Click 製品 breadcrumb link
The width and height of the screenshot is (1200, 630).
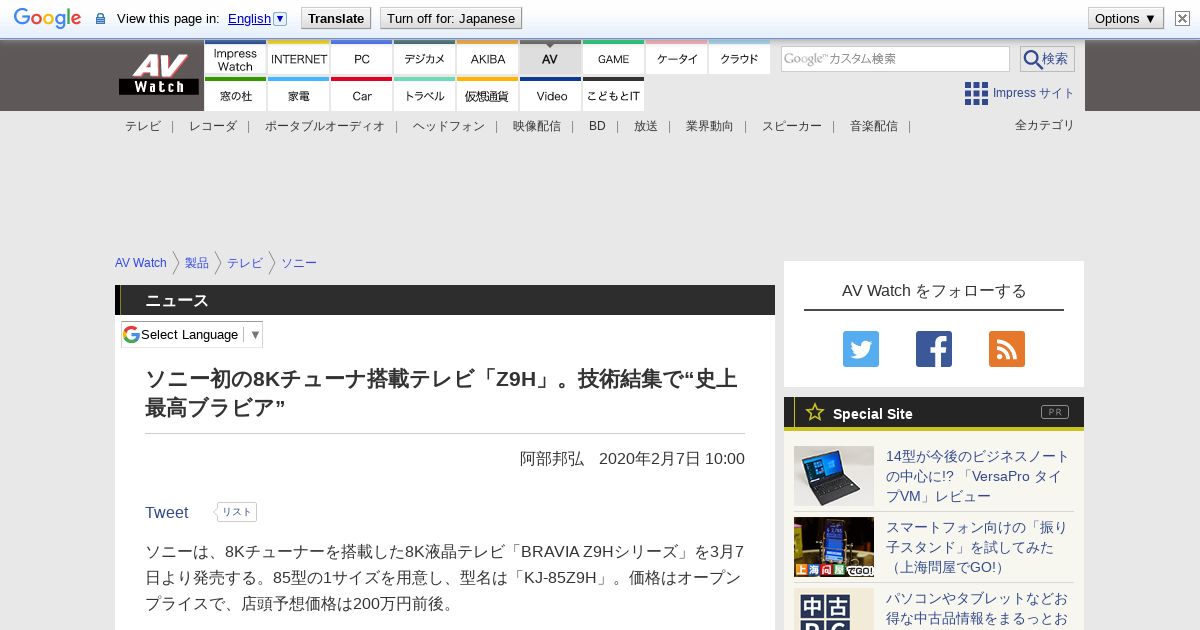pyautogui.click(x=197, y=263)
